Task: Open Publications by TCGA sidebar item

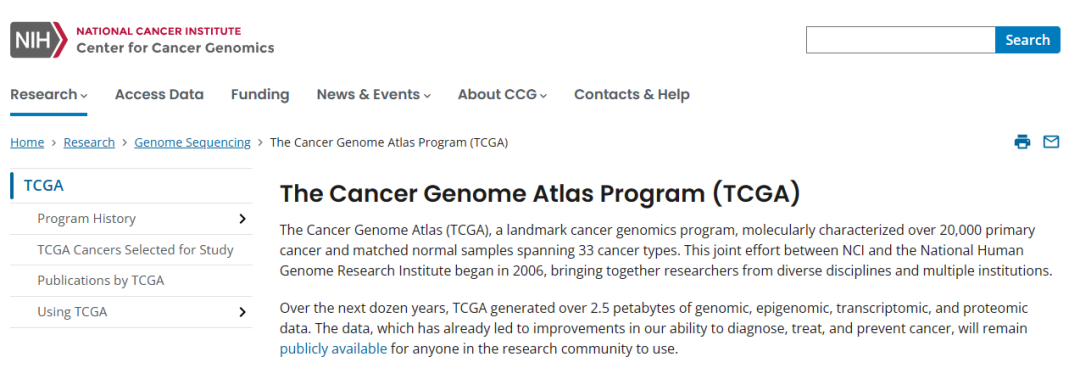Action: 101,280
